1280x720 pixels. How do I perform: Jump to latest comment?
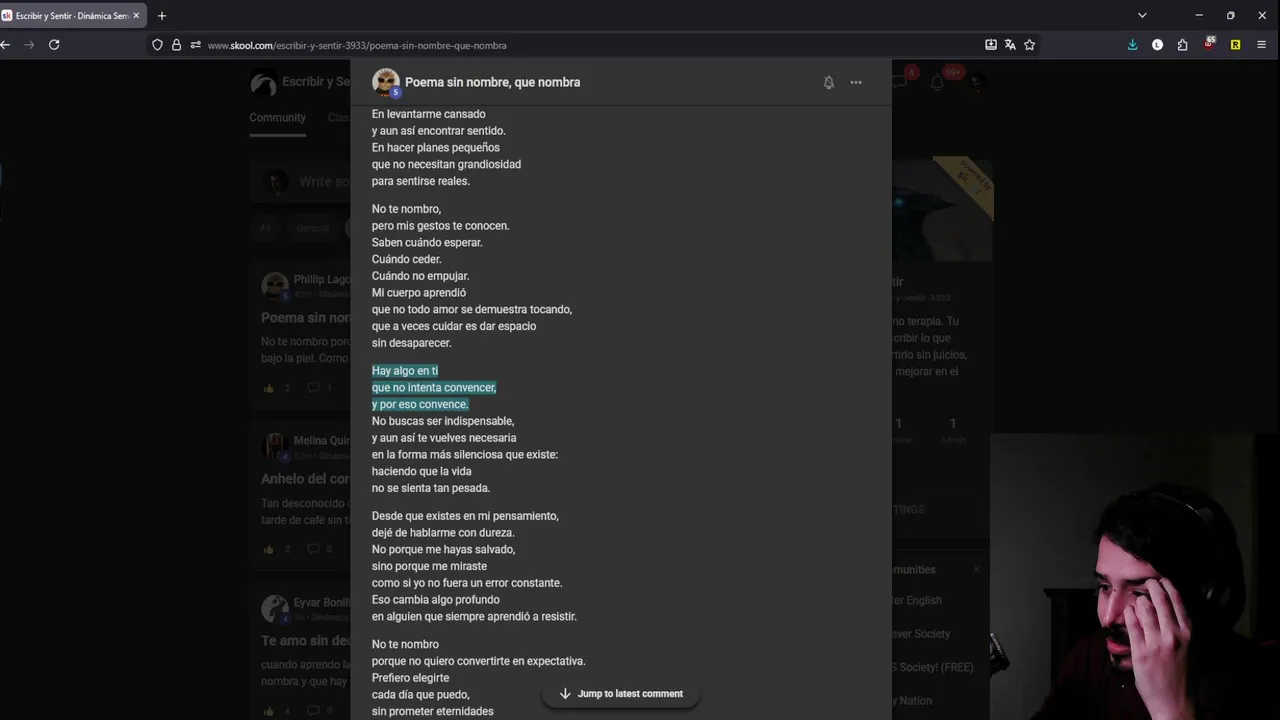point(620,693)
